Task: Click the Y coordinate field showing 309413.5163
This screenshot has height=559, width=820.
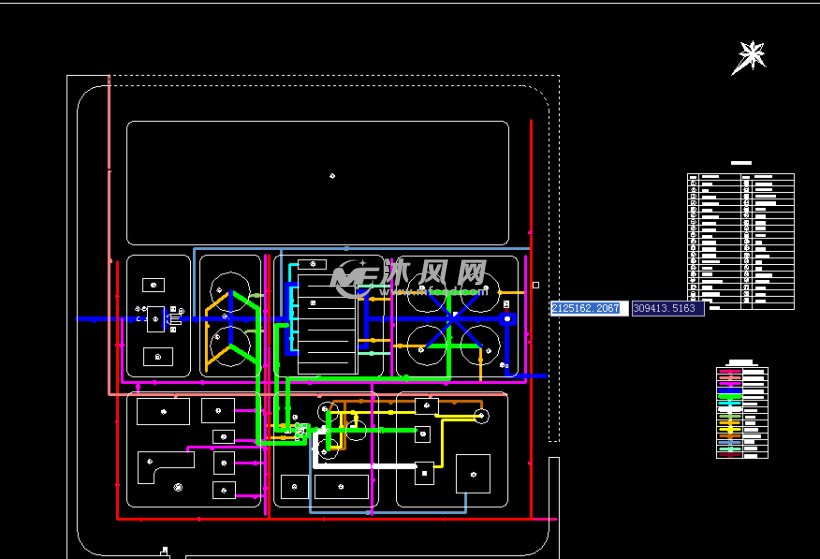Action: [667, 309]
